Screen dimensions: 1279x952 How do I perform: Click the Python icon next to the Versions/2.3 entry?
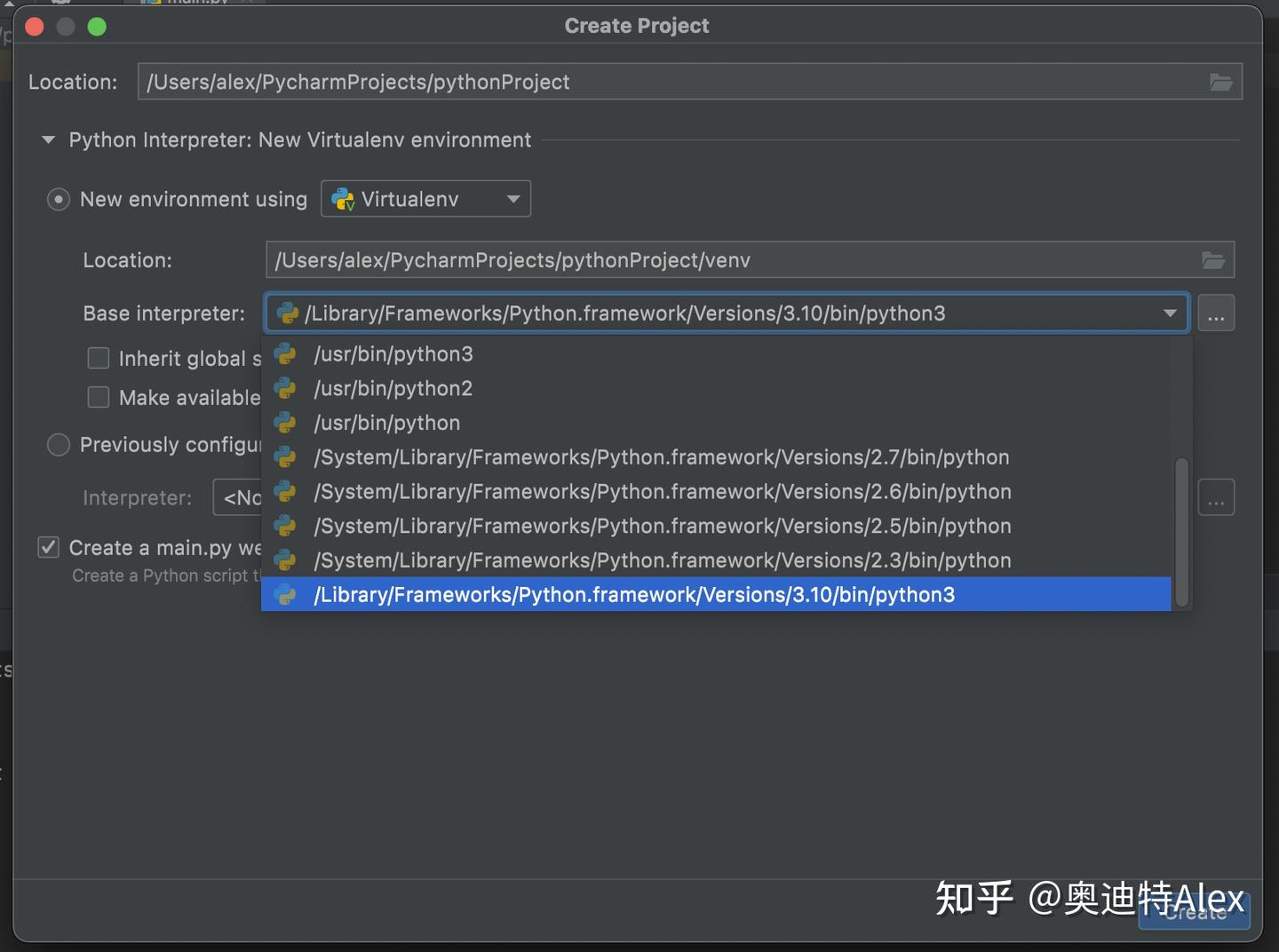285,559
